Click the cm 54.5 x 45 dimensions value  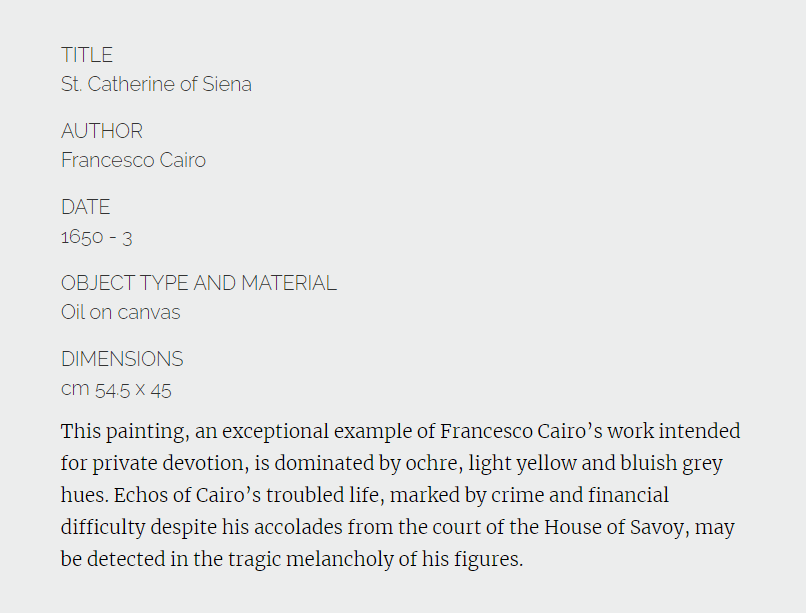(x=116, y=389)
